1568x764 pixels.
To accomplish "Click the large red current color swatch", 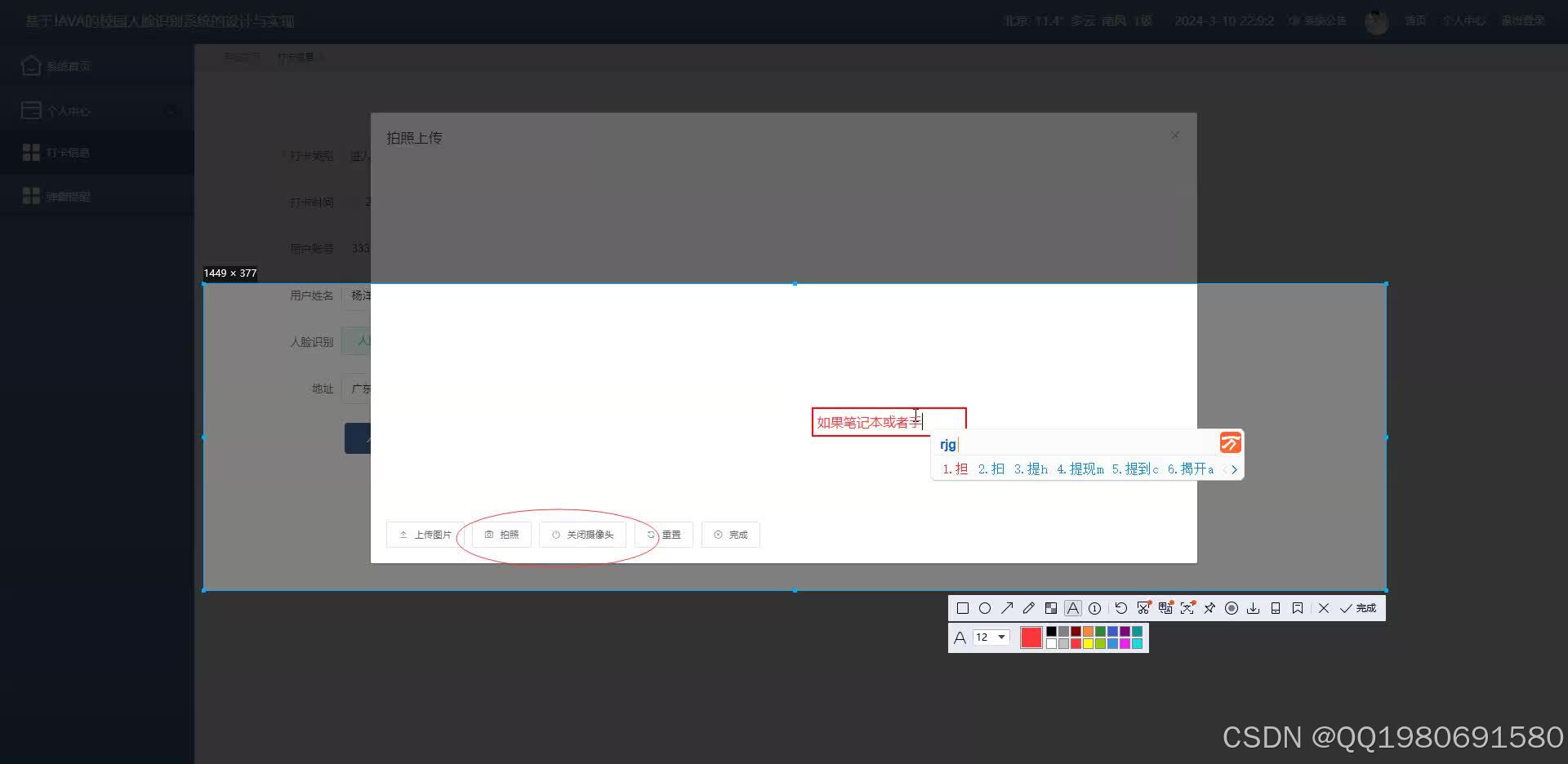I will click(1031, 637).
